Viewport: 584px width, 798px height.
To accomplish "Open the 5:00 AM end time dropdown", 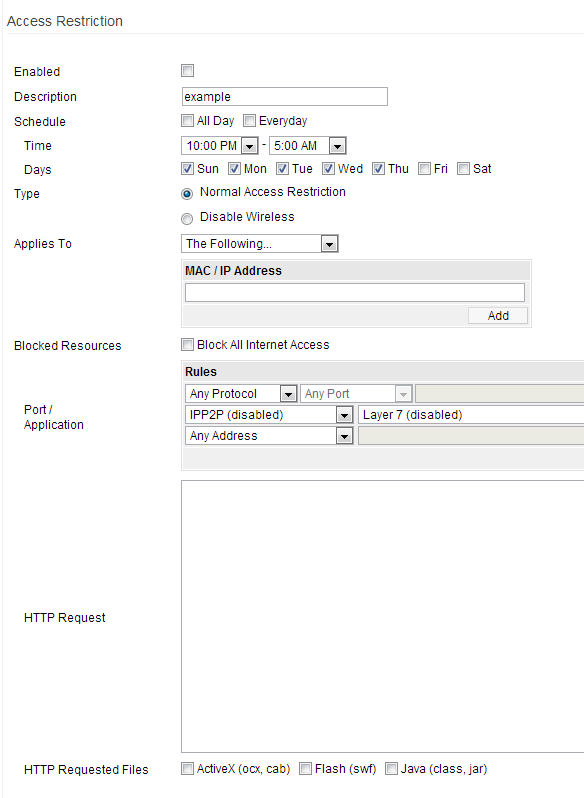I will pyautogui.click(x=308, y=146).
